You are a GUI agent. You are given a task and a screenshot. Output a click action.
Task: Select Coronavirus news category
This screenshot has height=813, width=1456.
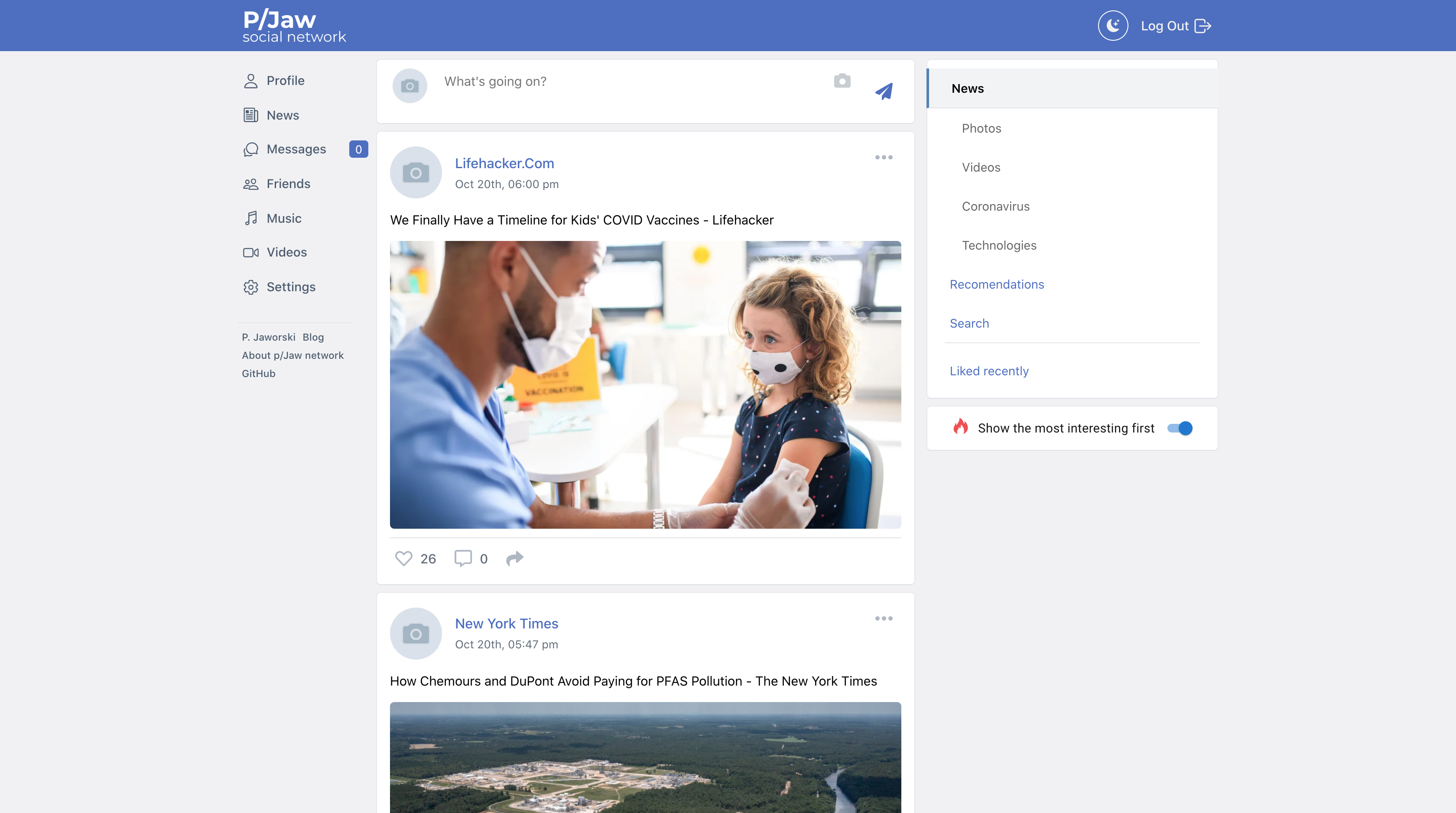point(996,206)
